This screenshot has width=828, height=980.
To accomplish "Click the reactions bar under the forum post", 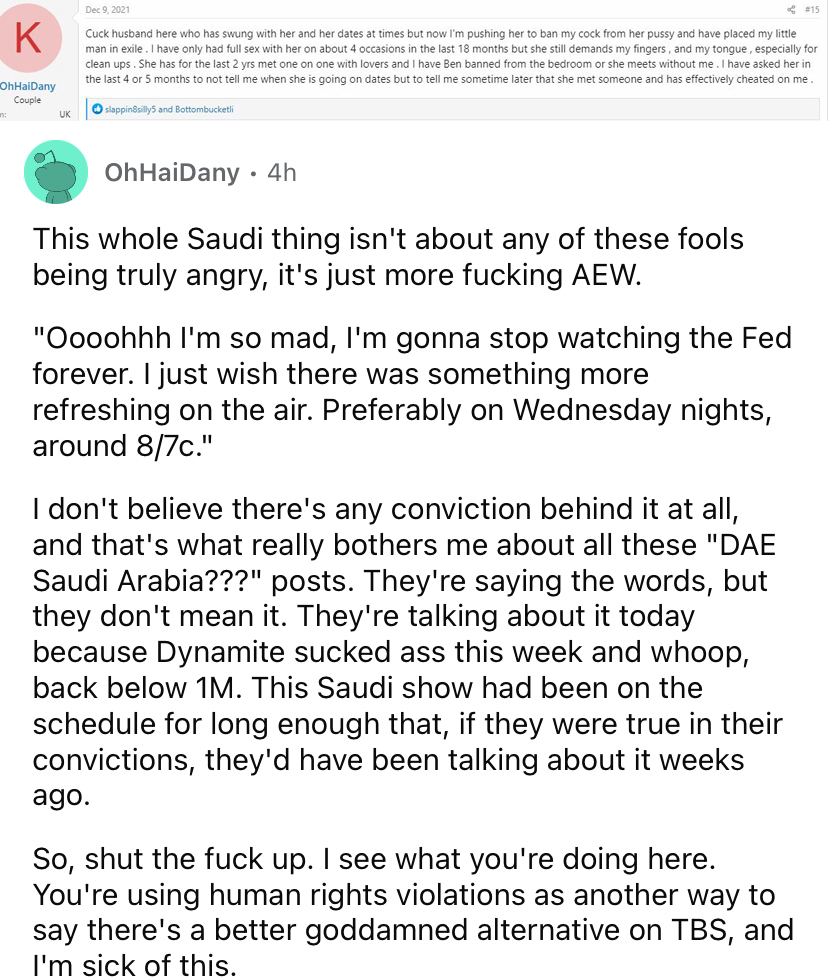I will [452, 109].
